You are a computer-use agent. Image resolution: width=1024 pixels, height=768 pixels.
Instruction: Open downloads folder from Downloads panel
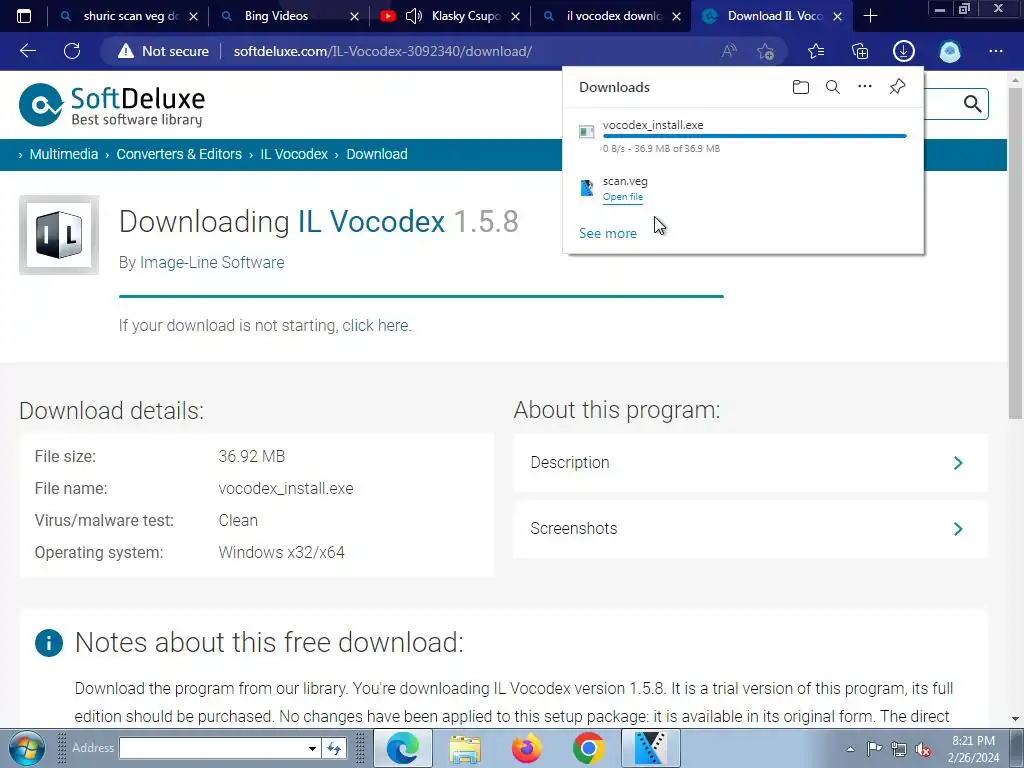pyautogui.click(x=801, y=87)
